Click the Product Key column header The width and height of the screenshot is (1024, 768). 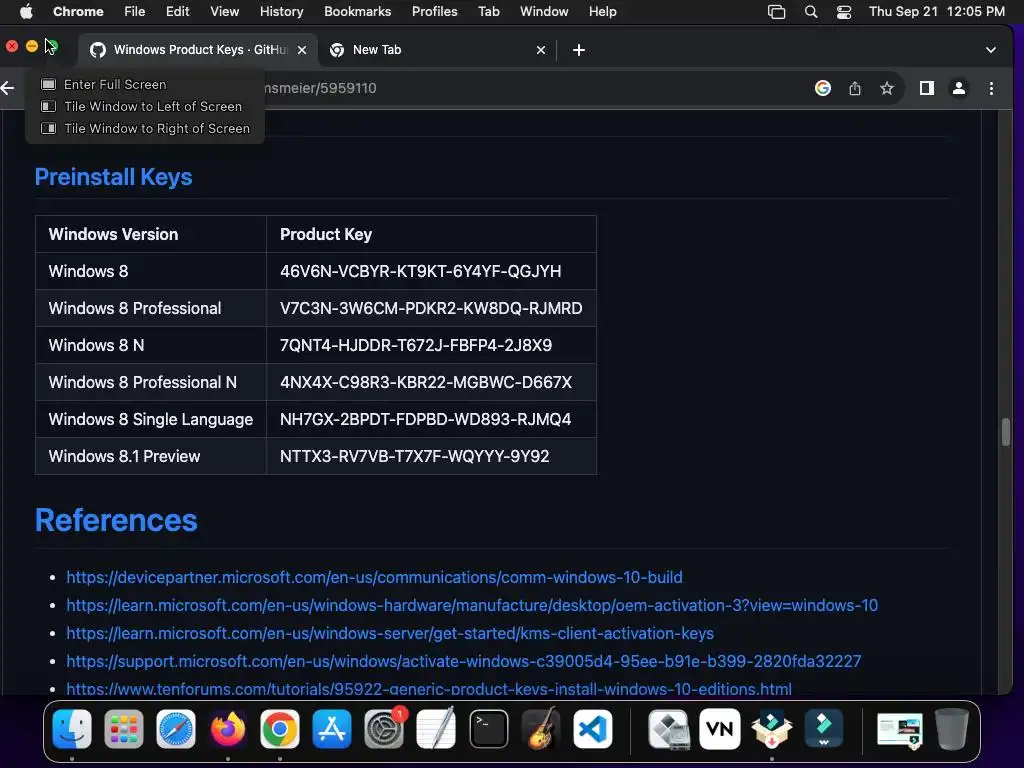[431, 234]
